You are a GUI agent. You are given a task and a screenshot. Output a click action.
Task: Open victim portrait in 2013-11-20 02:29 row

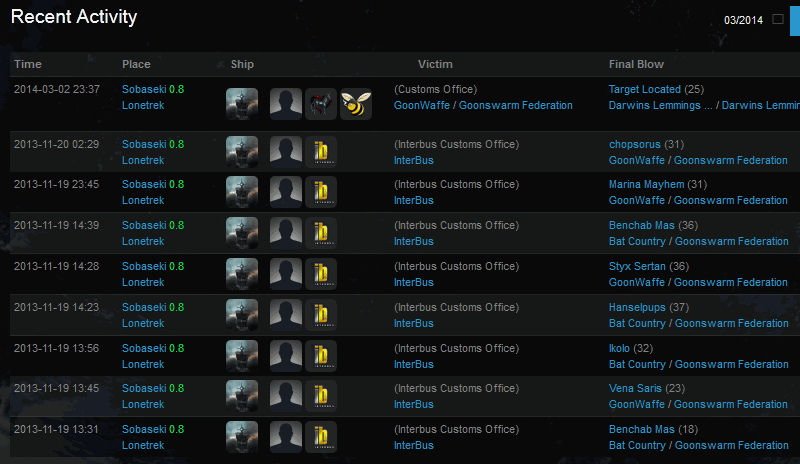pyautogui.click(x=286, y=152)
